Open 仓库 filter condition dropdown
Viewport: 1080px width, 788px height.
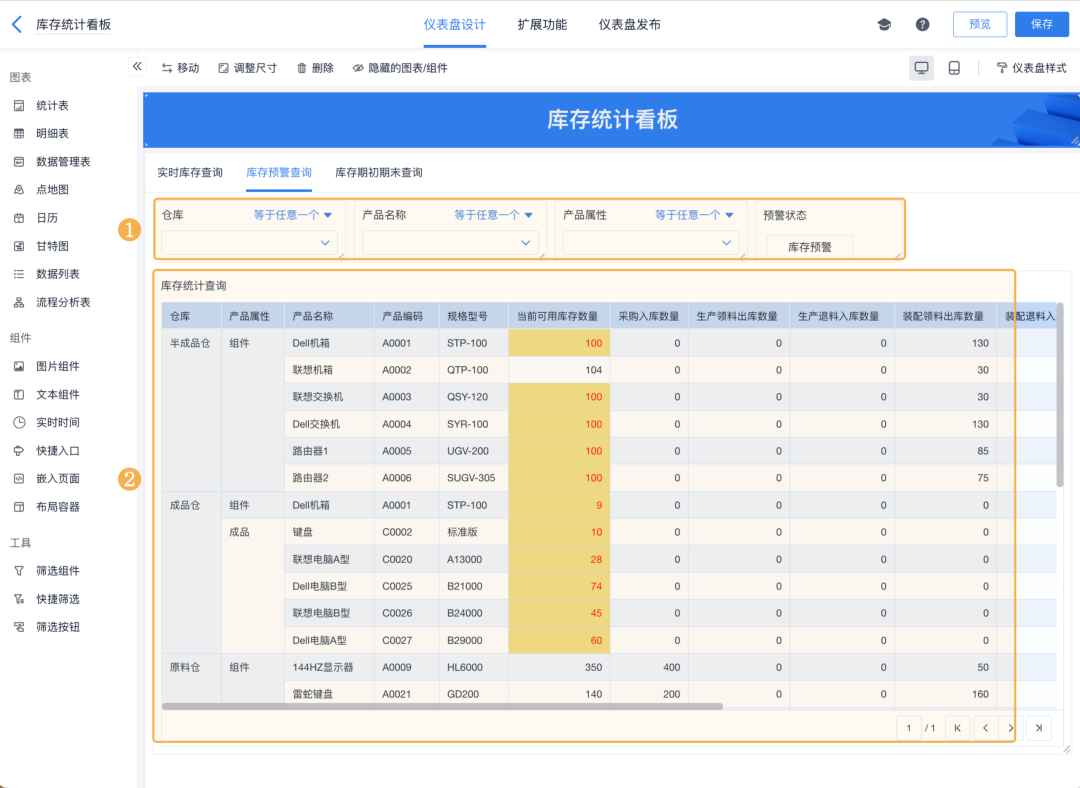coord(293,215)
